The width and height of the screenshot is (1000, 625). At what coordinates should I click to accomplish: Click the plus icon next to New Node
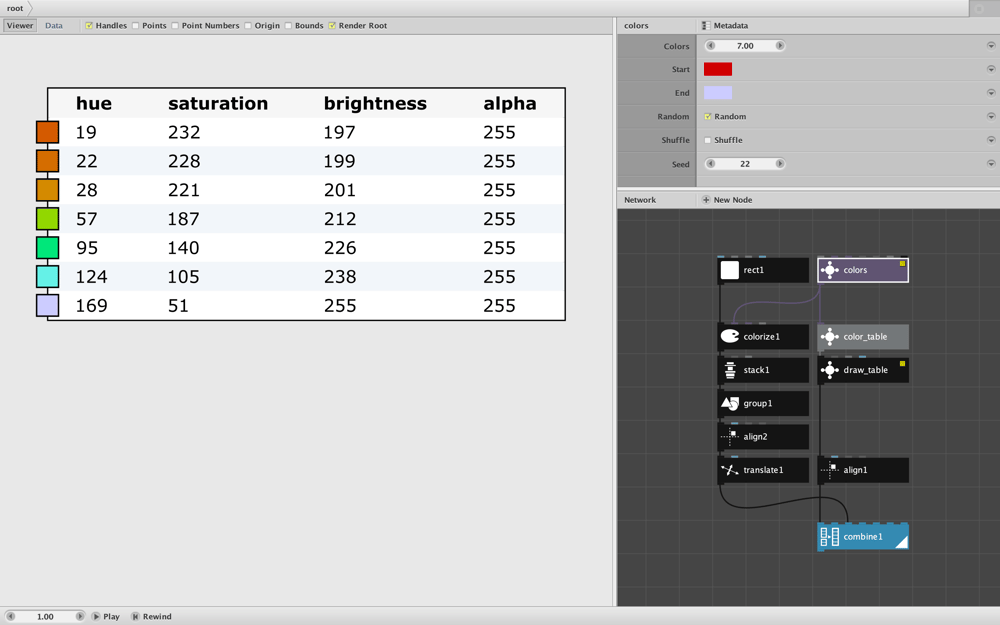706,200
